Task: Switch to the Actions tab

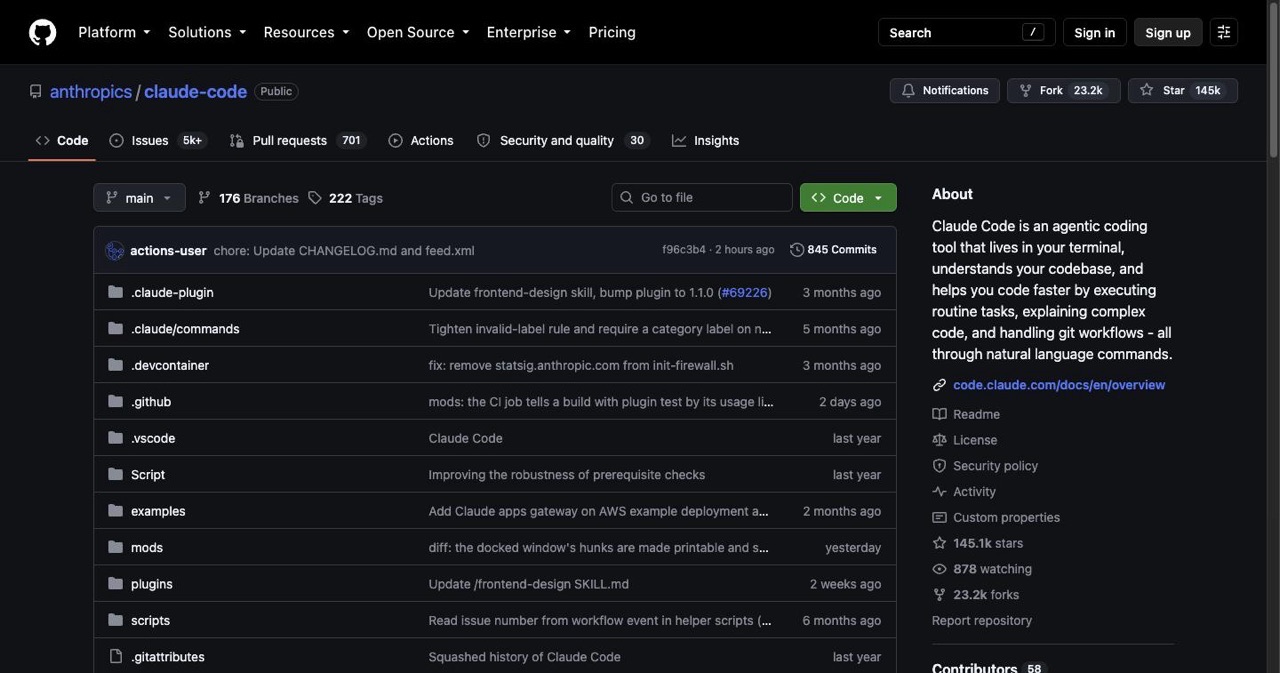Action: 421,141
